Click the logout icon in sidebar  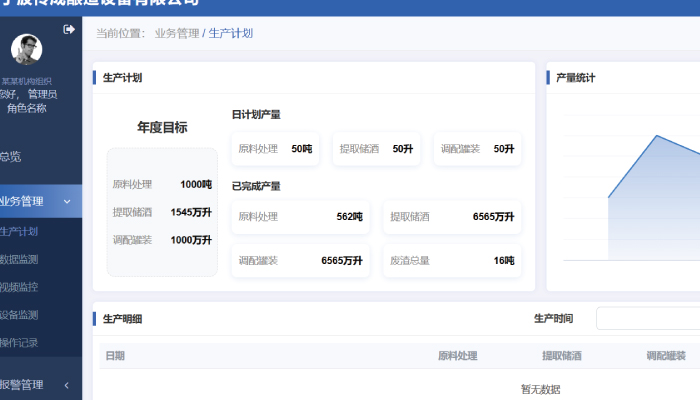69,29
